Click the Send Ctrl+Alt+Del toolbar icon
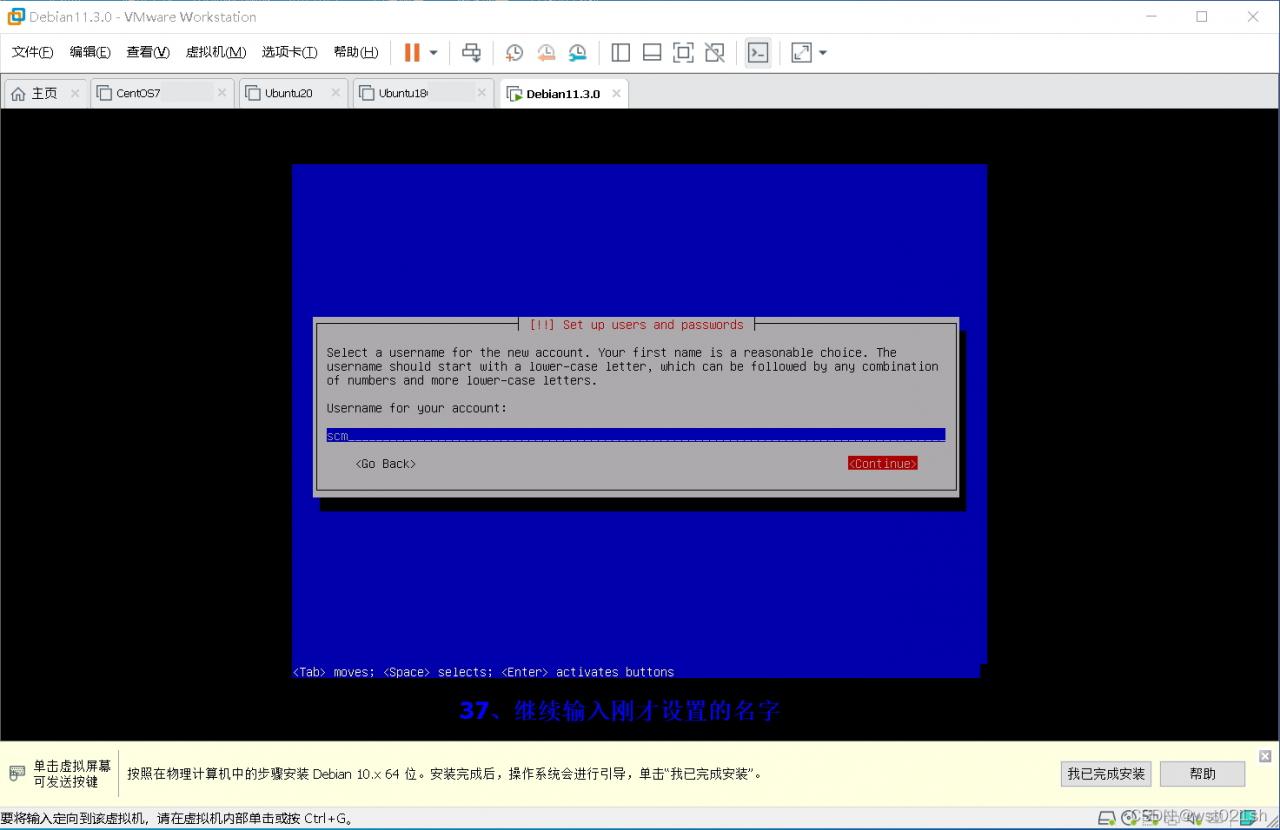 click(471, 52)
